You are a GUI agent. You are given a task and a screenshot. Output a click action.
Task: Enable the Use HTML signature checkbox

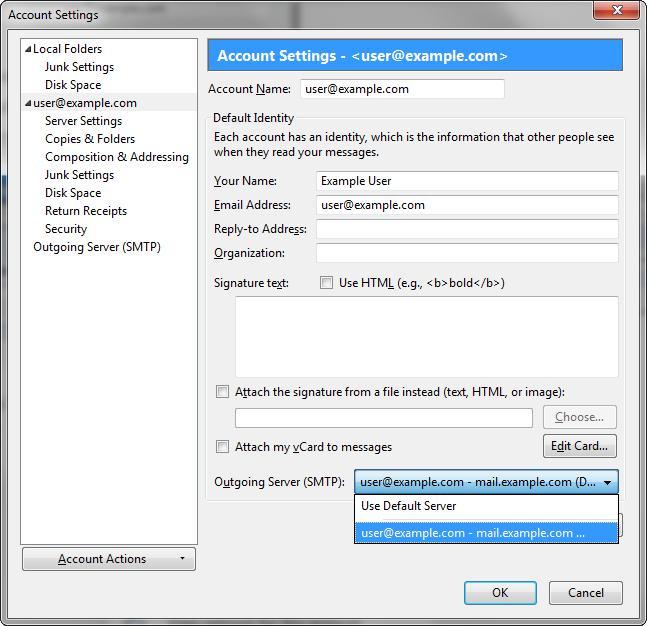(x=326, y=283)
